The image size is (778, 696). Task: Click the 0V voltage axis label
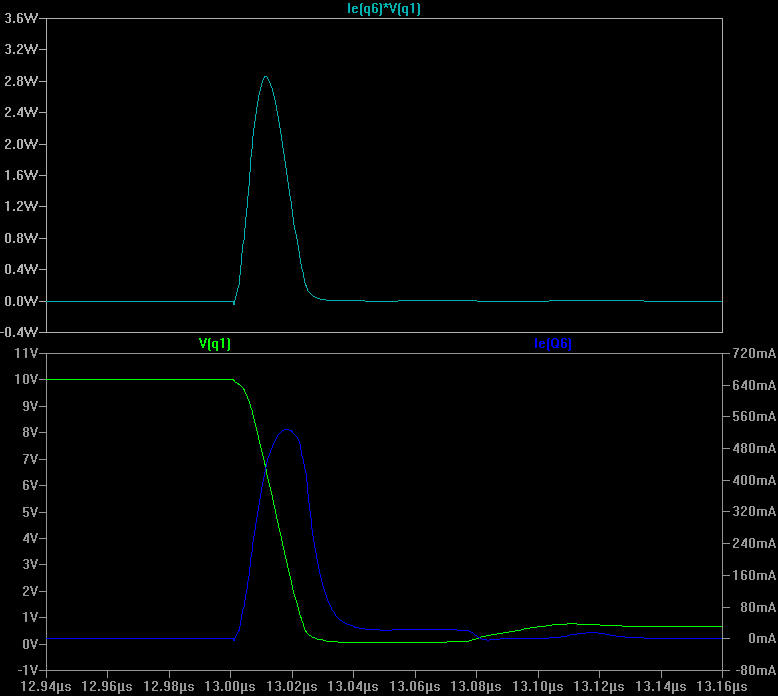(x=30, y=644)
